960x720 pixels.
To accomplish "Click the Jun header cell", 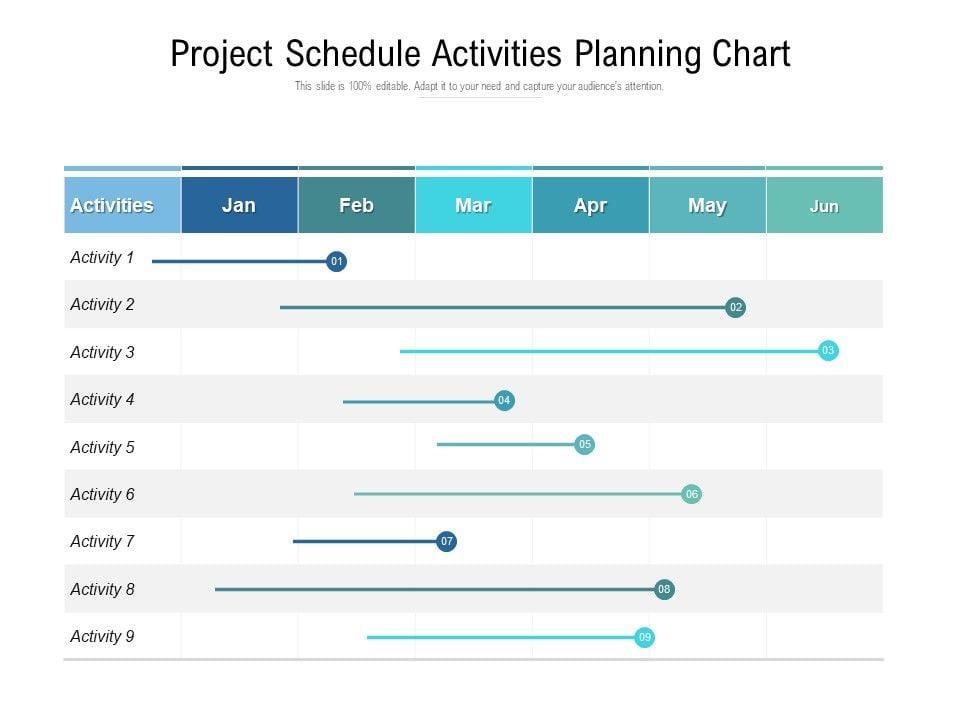I will point(824,205).
